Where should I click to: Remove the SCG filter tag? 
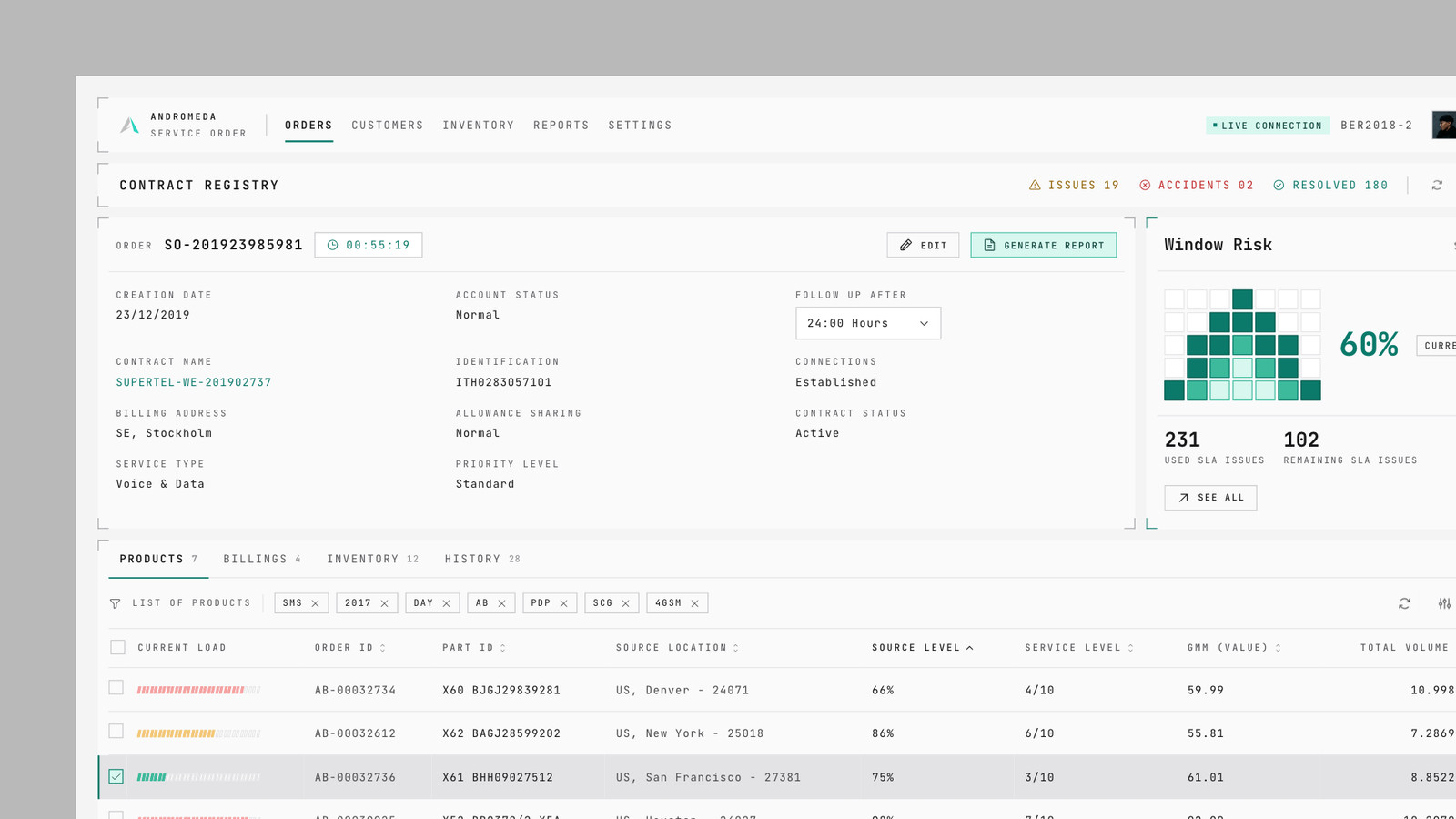625,603
